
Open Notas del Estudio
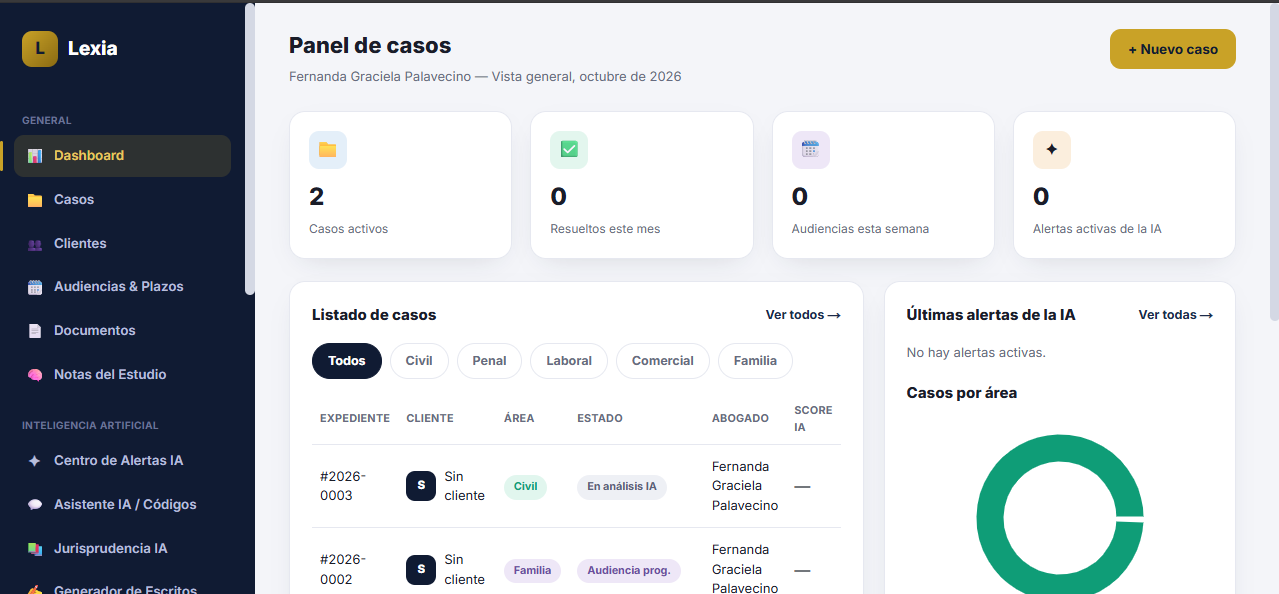(x=122, y=375)
